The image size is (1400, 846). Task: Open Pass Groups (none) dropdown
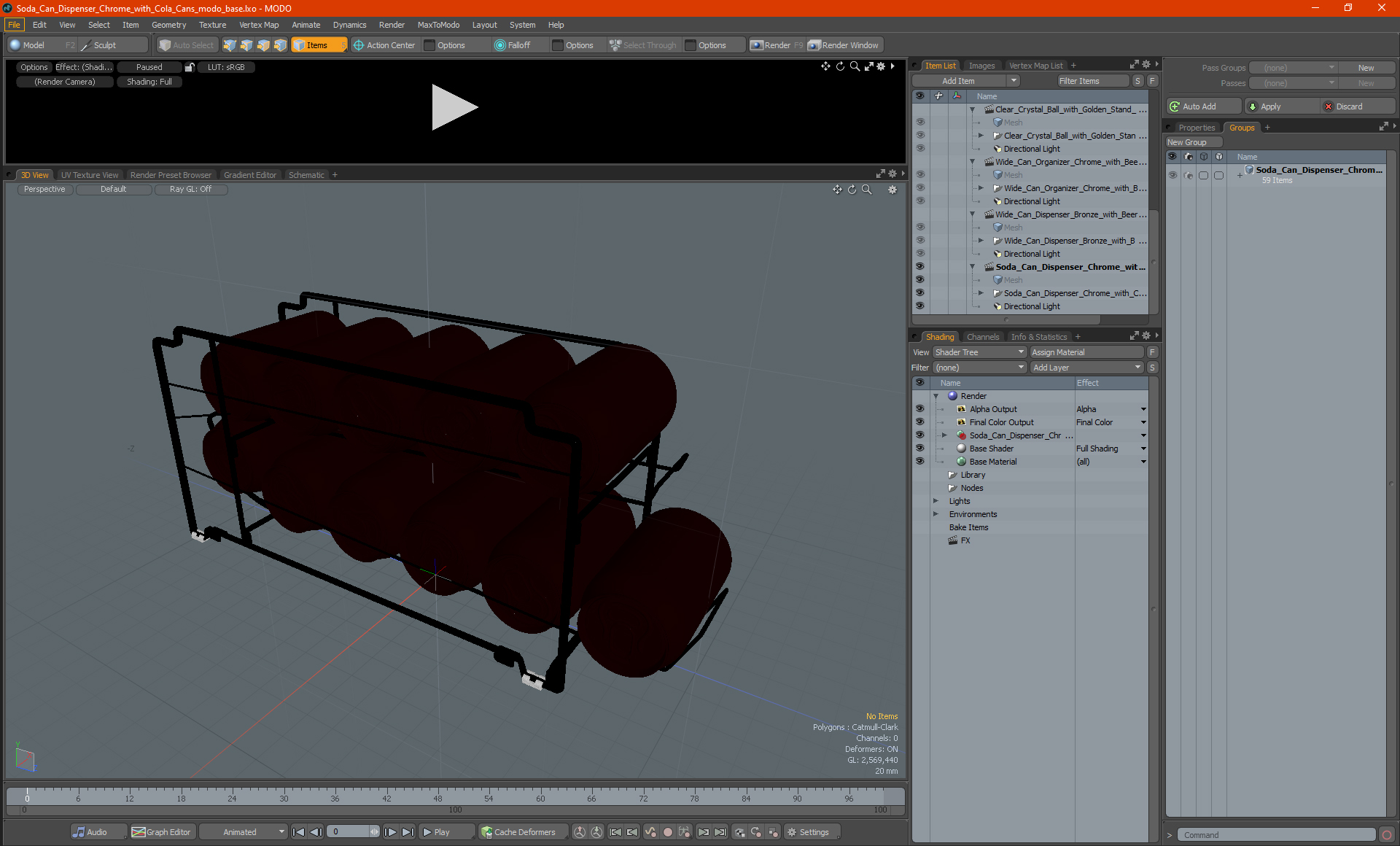1293,68
